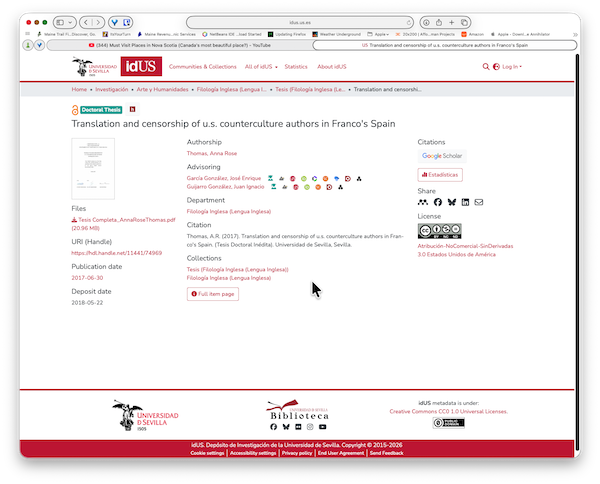Click the Safari address bar
Image resolution: width=600 pixels, height=484 pixels.
coord(300,23)
